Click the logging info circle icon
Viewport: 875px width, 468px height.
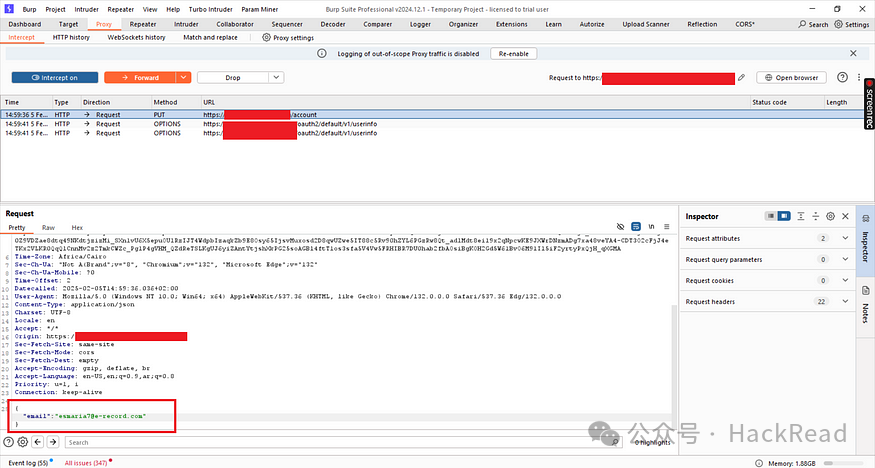click(x=321, y=54)
